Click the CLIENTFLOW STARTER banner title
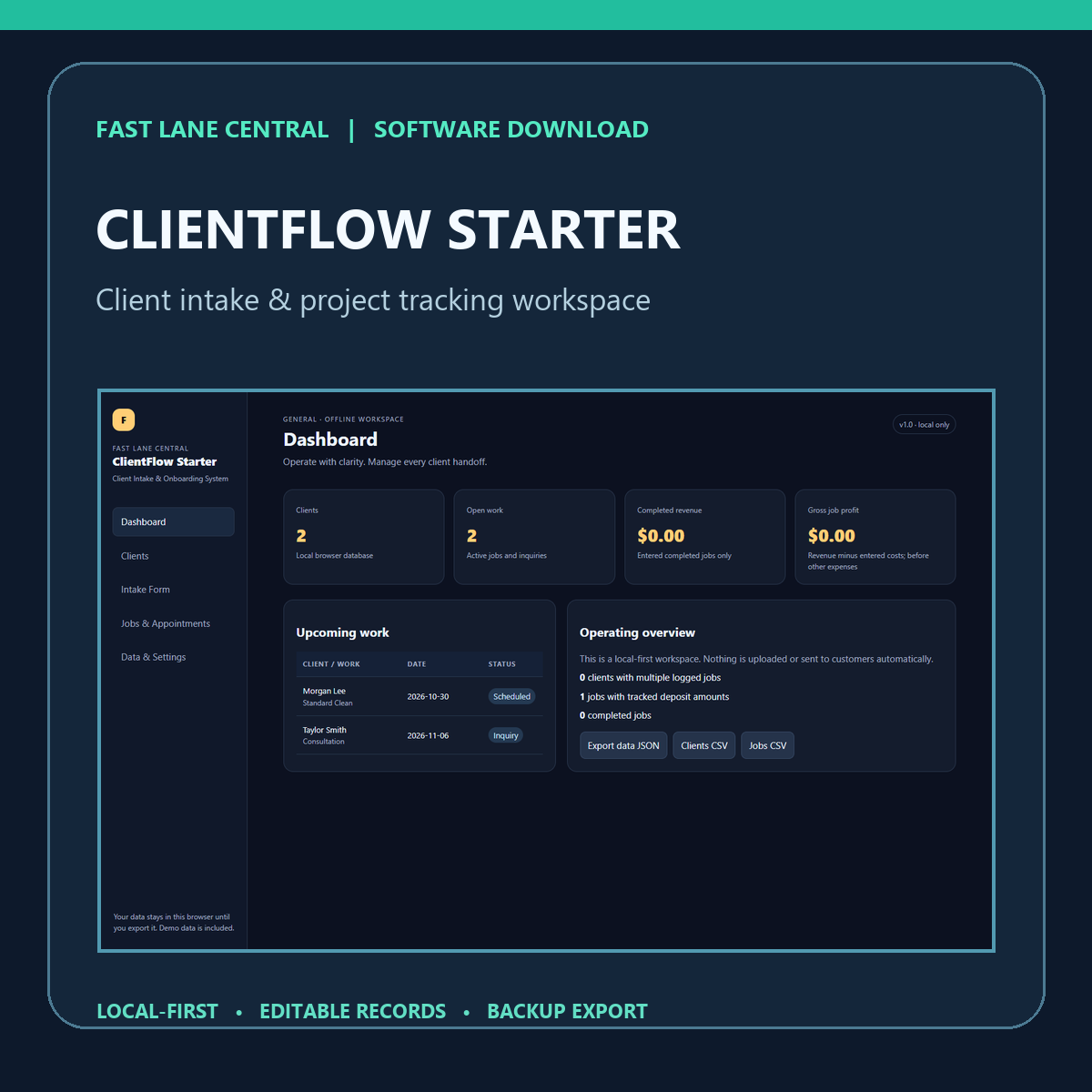 [x=389, y=229]
